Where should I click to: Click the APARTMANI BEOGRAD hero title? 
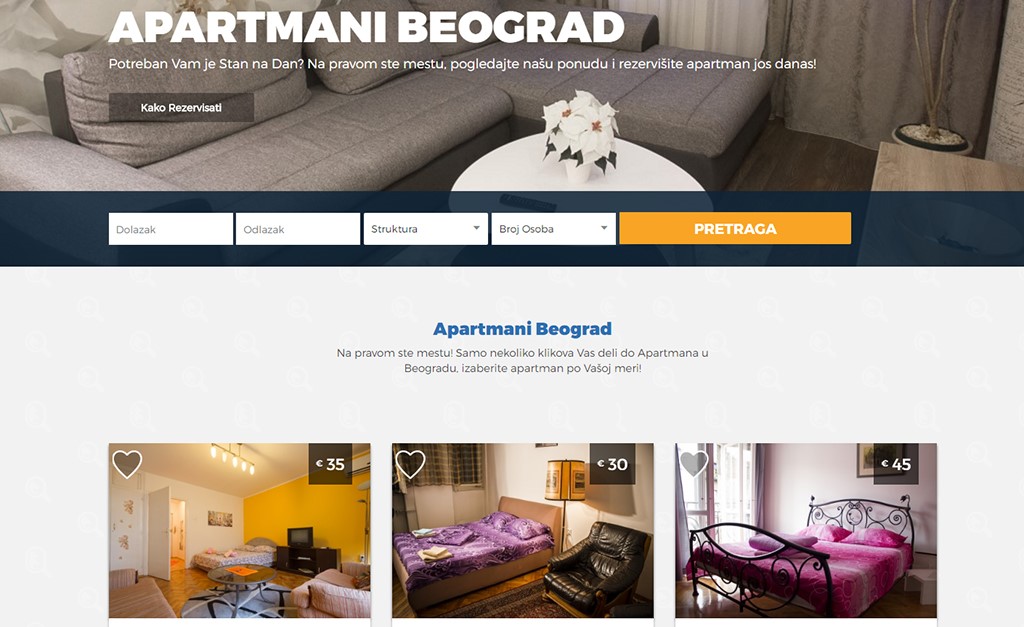click(x=366, y=26)
